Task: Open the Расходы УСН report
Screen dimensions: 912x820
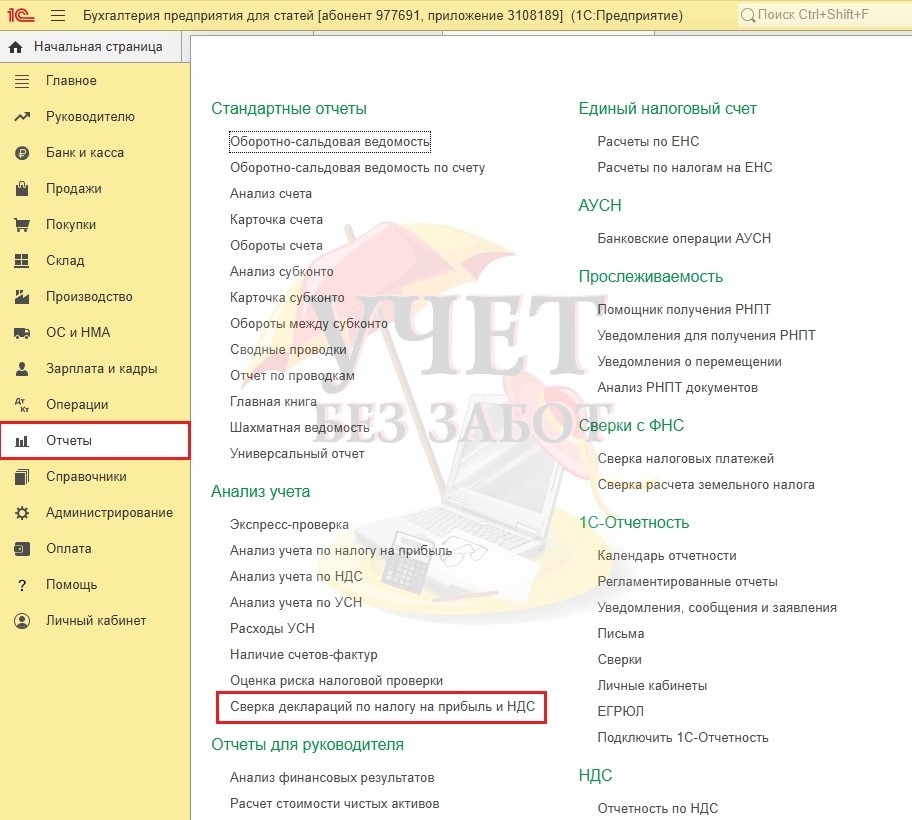Action: (272, 629)
